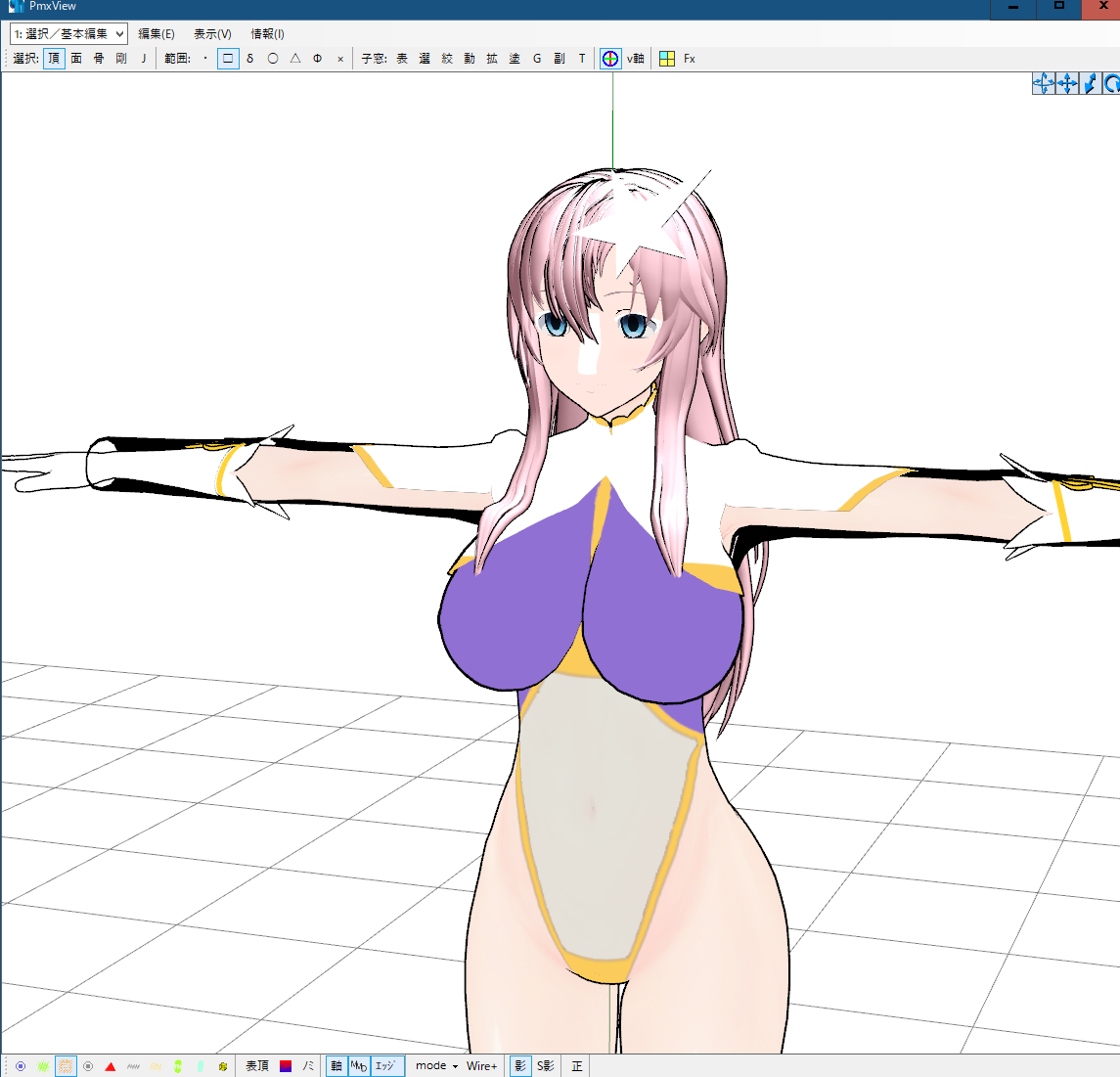
Task: Open the 塗 paint sub-window
Action: 515,59
